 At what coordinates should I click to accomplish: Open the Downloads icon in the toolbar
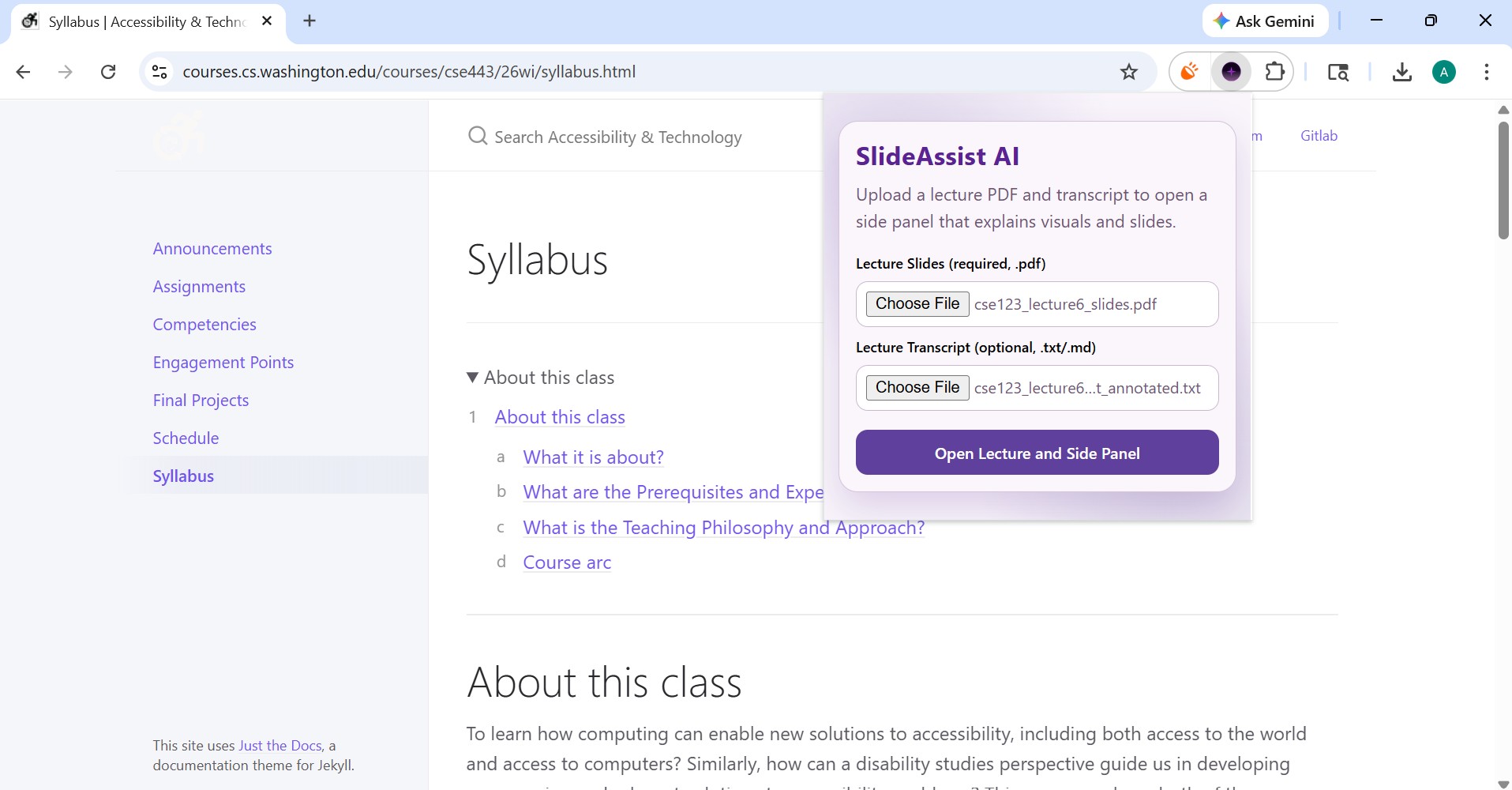coord(1402,71)
